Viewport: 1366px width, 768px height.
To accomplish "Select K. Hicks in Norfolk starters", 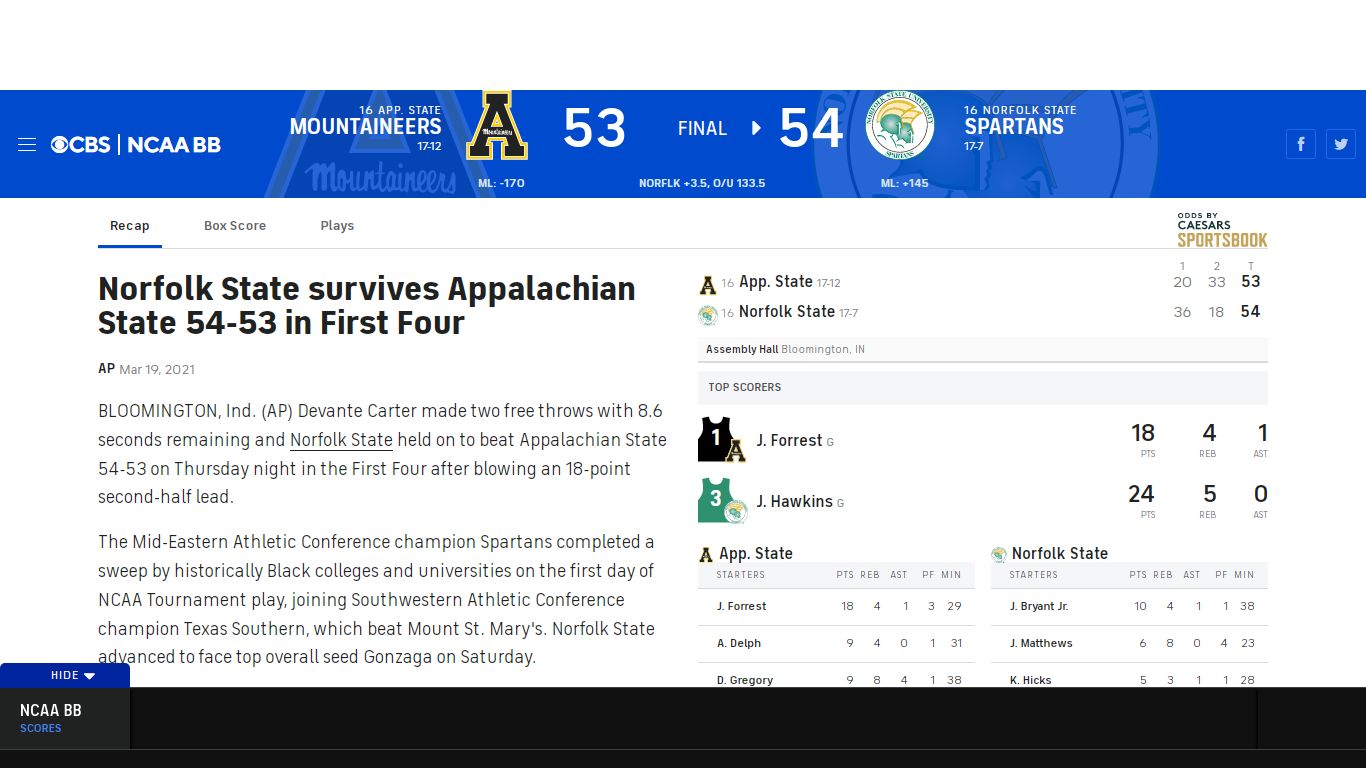I will [x=1030, y=680].
